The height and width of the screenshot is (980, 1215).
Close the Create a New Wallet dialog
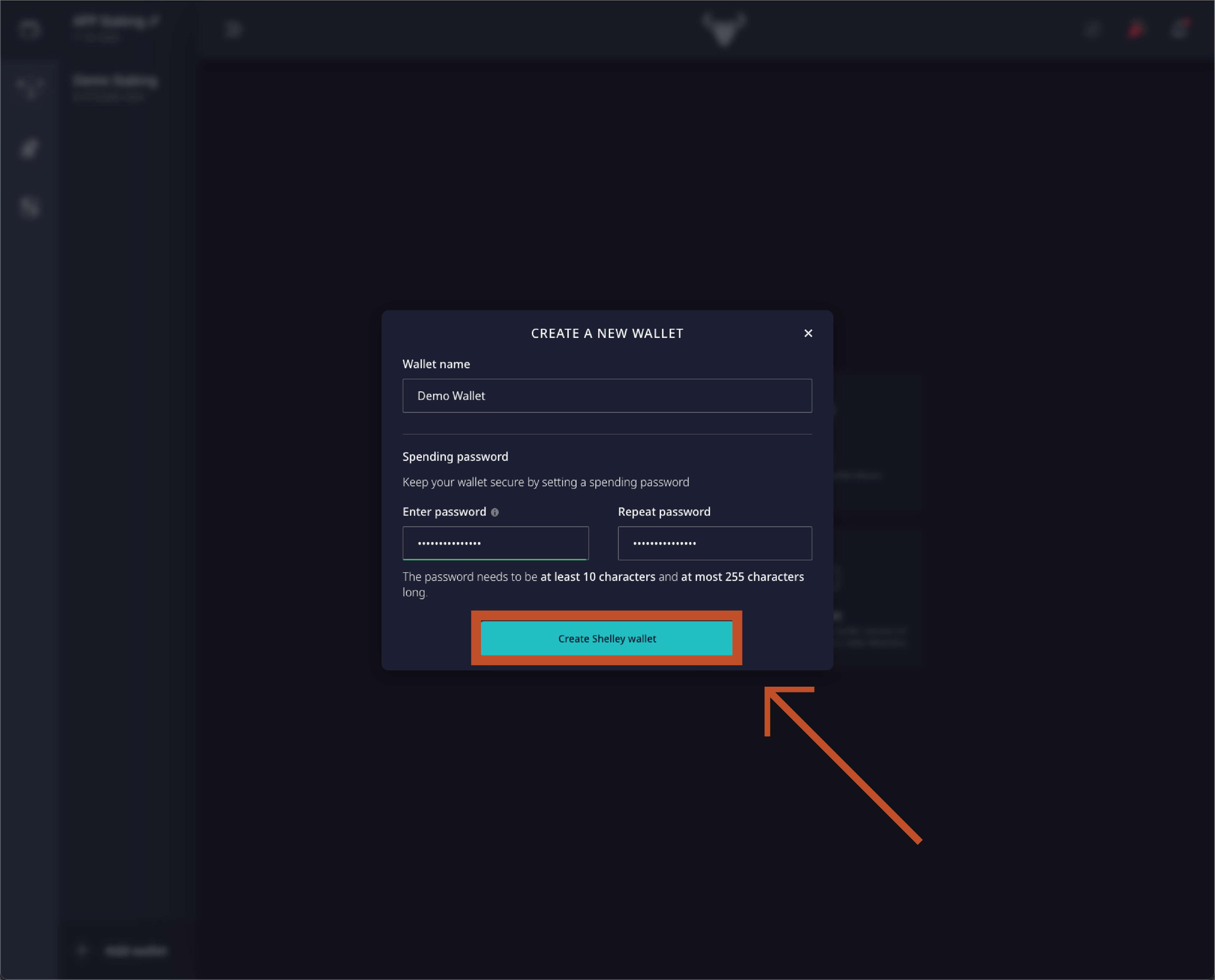(808, 333)
